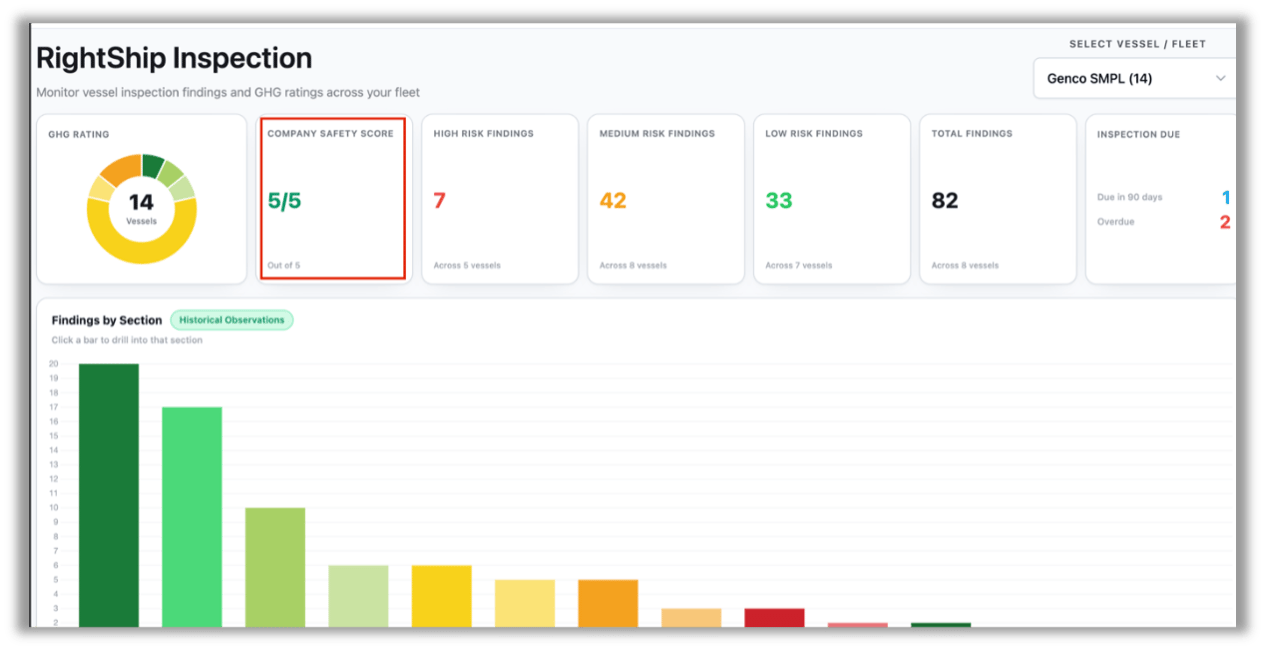Click the GHG rating donut chart

(142, 209)
